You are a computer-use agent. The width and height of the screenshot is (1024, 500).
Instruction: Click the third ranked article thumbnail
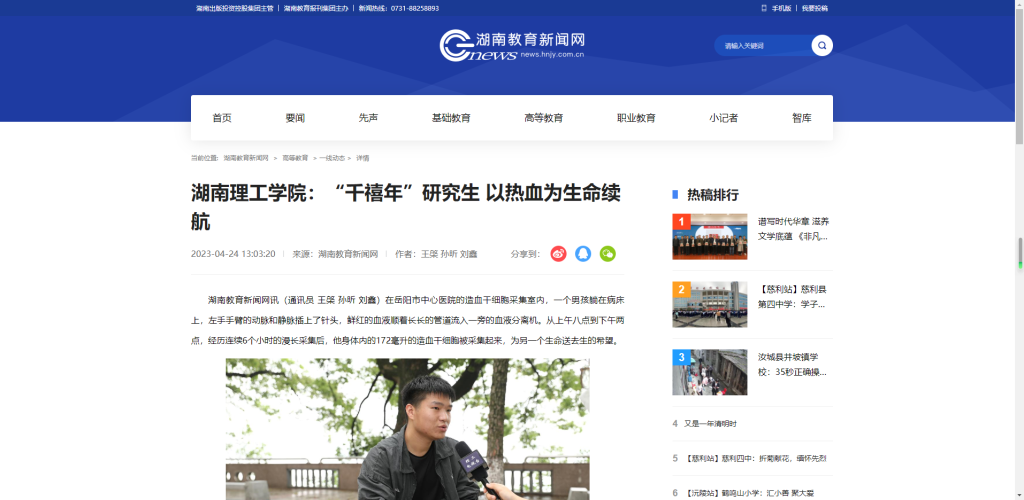pos(710,372)
